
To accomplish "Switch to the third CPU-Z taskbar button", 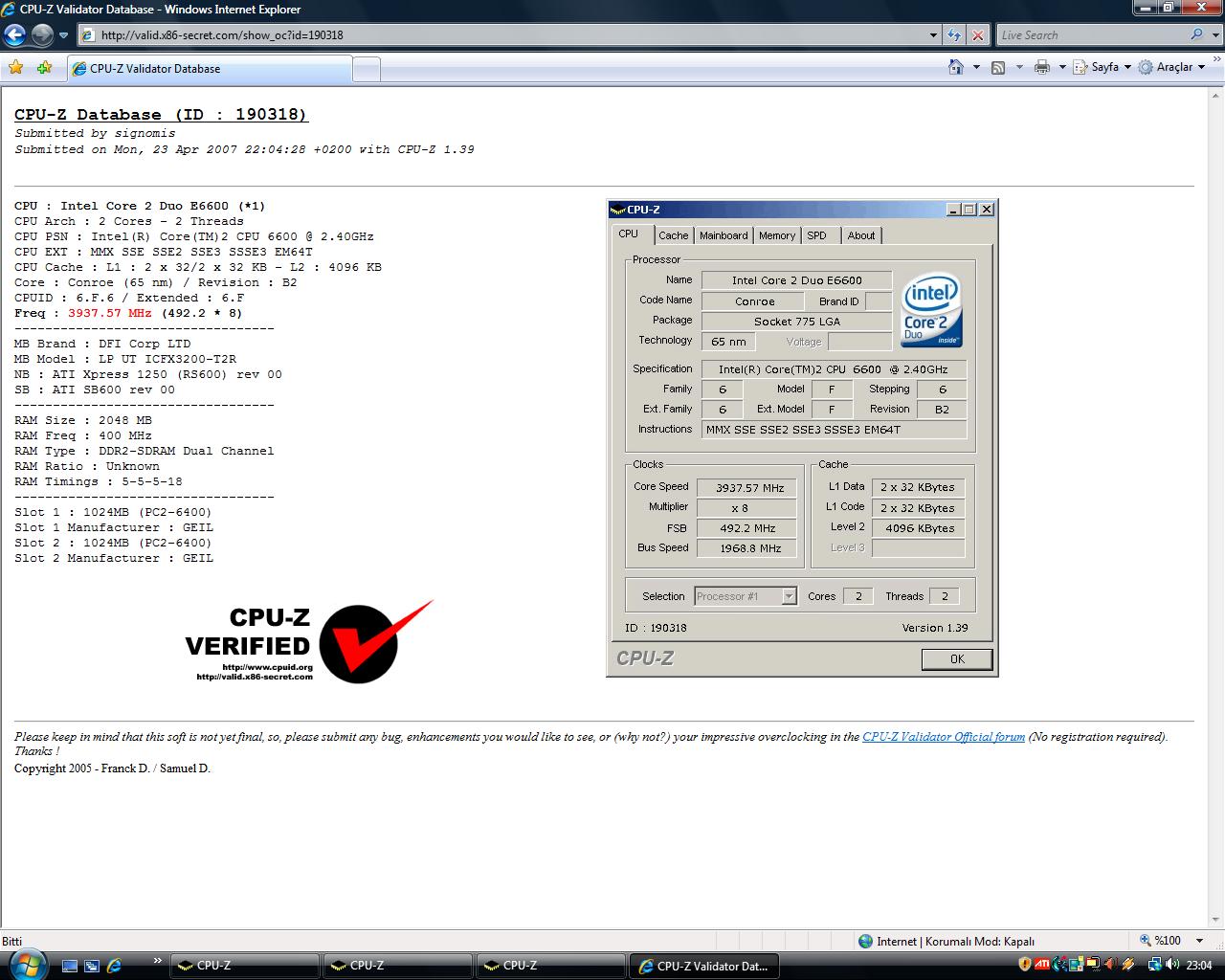I will point(551,966).
